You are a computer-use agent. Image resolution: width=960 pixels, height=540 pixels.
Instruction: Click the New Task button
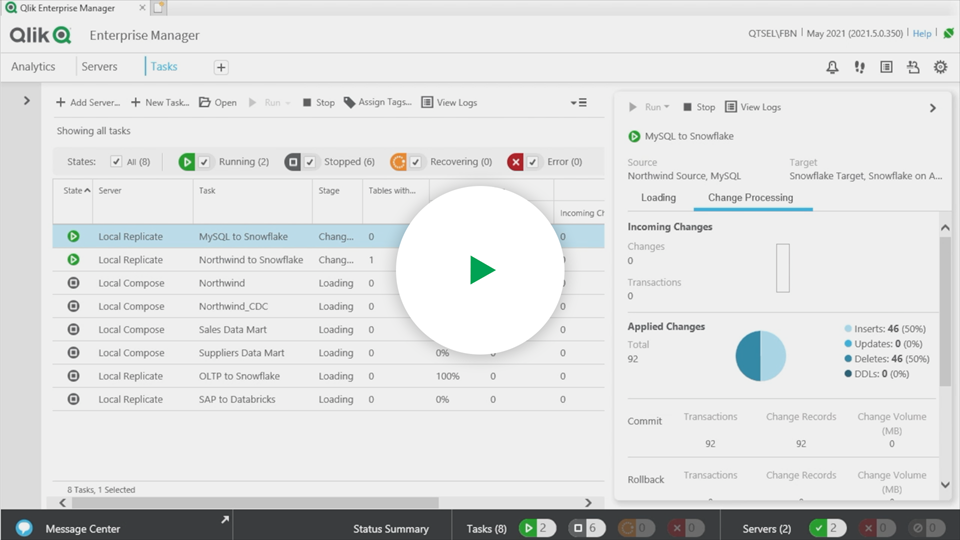coord(160,102)
